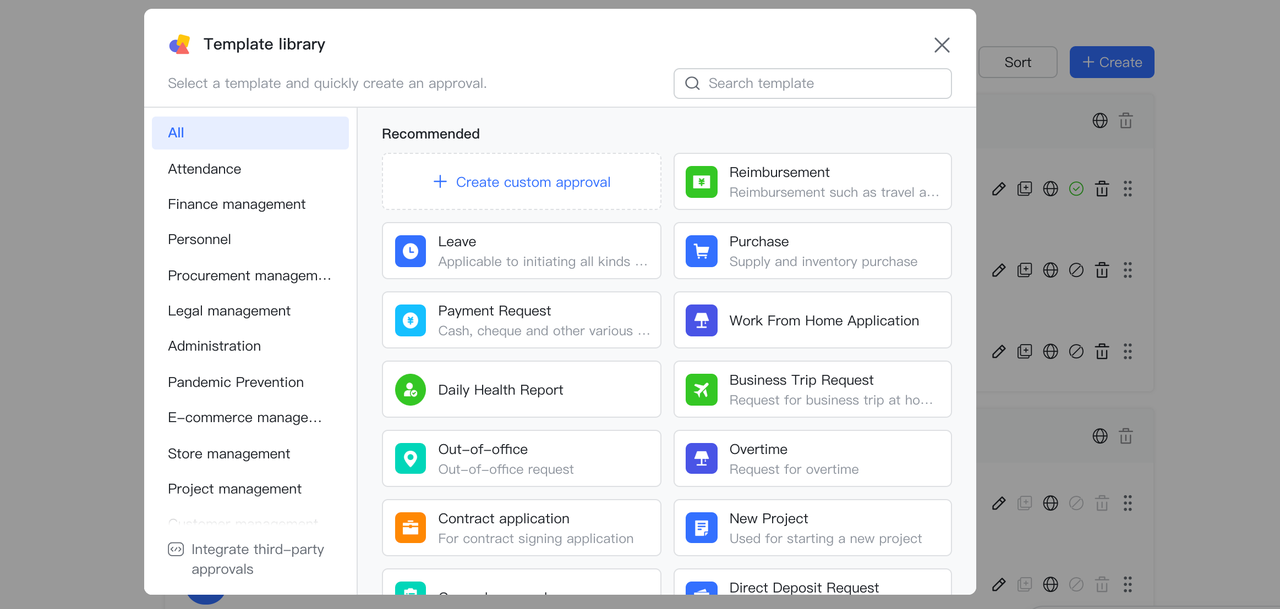Click the Reimbursement template icon
The width and height of the screenshot is (1280, 609).
click(x=701, y=182)
